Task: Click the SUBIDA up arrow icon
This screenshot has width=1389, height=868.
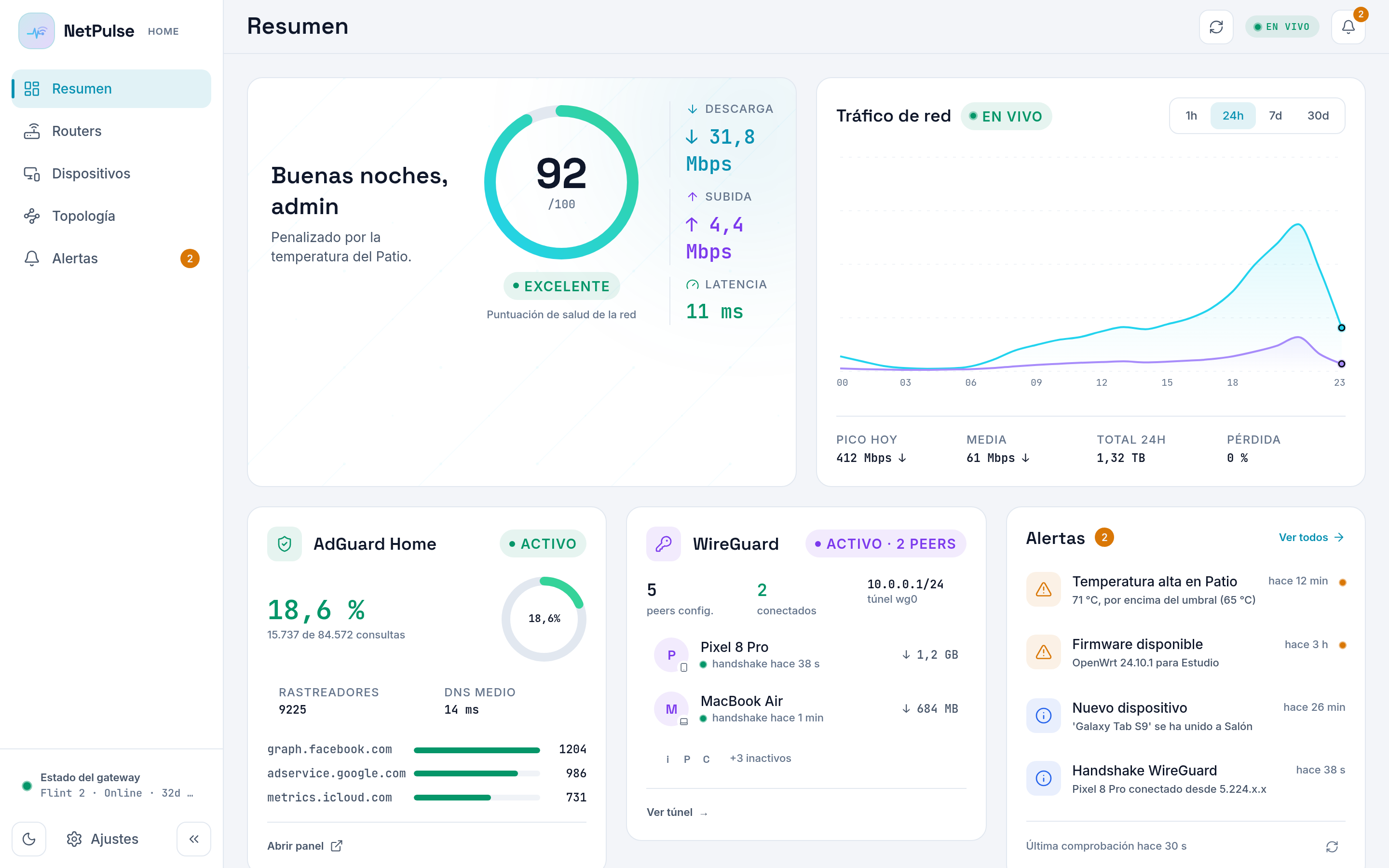Action: [692, 197]
